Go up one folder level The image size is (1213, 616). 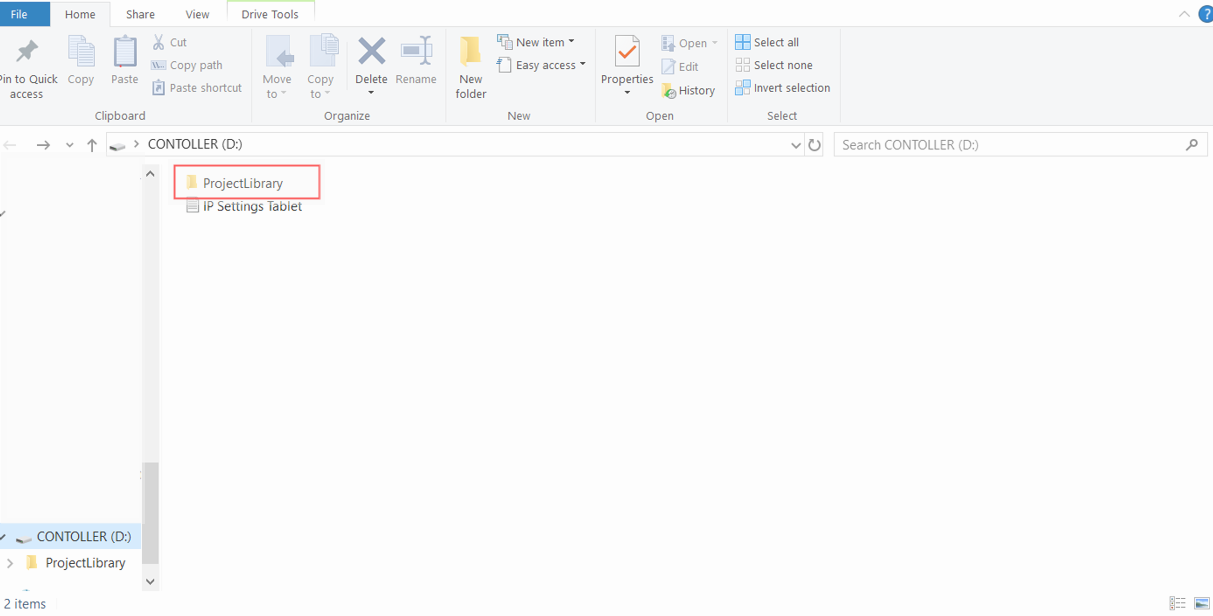pyautogui.click(x=92, y=145)
